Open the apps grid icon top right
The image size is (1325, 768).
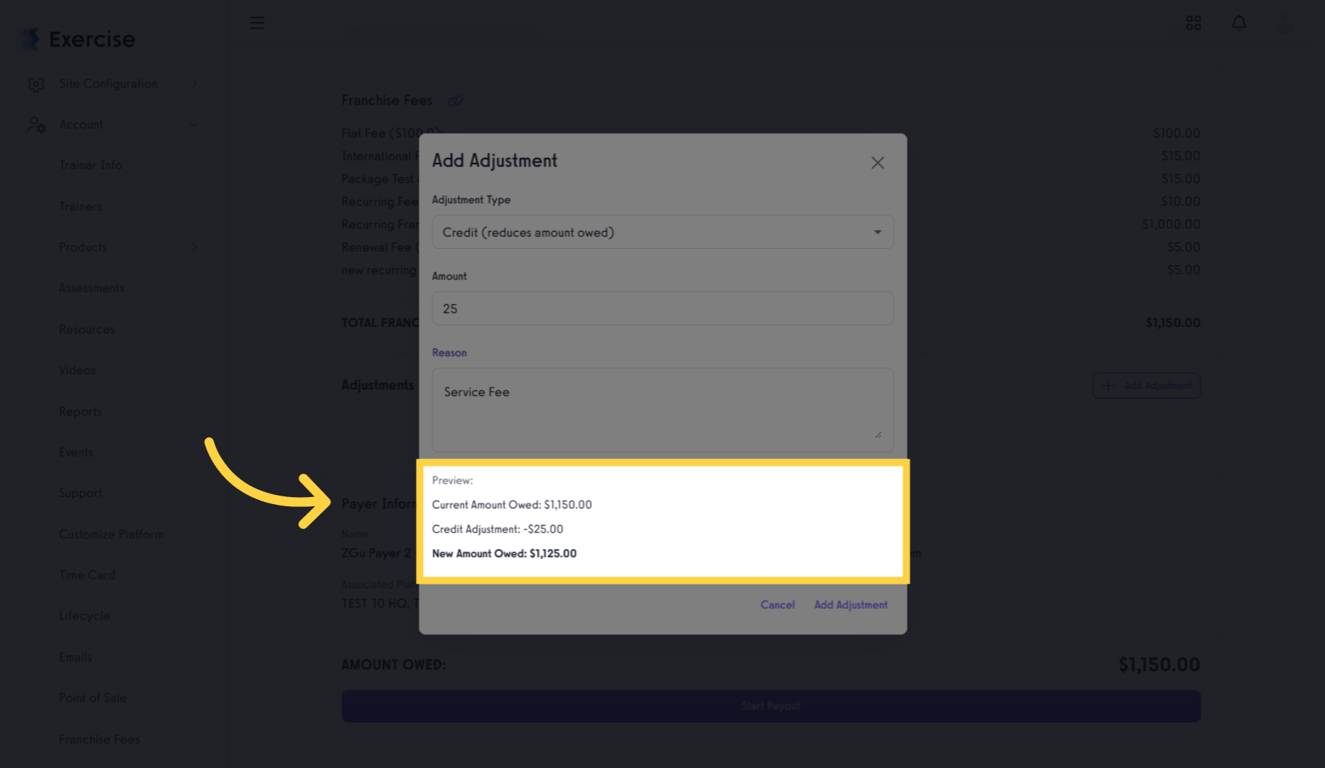click(x=1193, y=22)
